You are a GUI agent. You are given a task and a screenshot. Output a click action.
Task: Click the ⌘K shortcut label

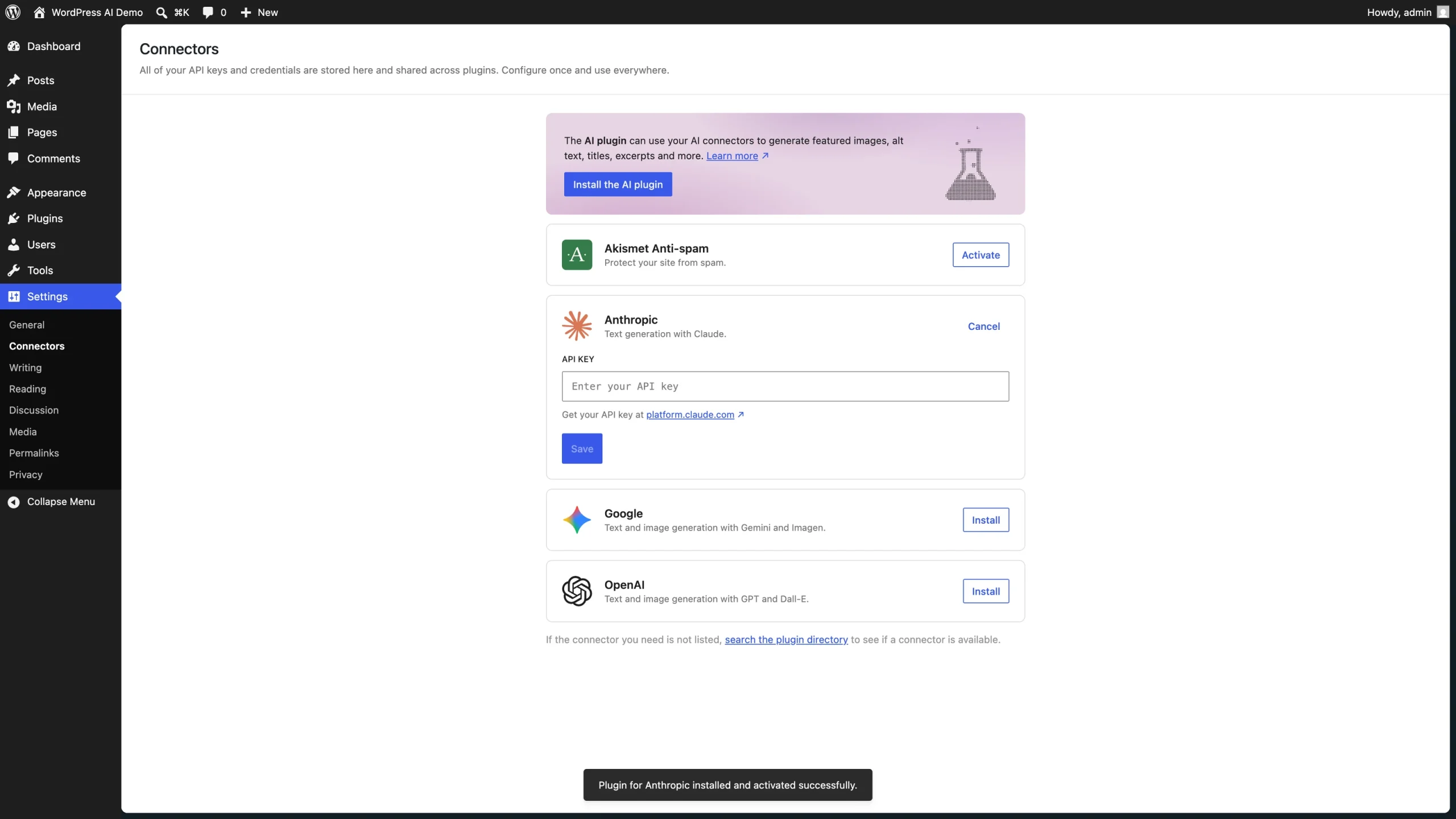click(181, 13)
